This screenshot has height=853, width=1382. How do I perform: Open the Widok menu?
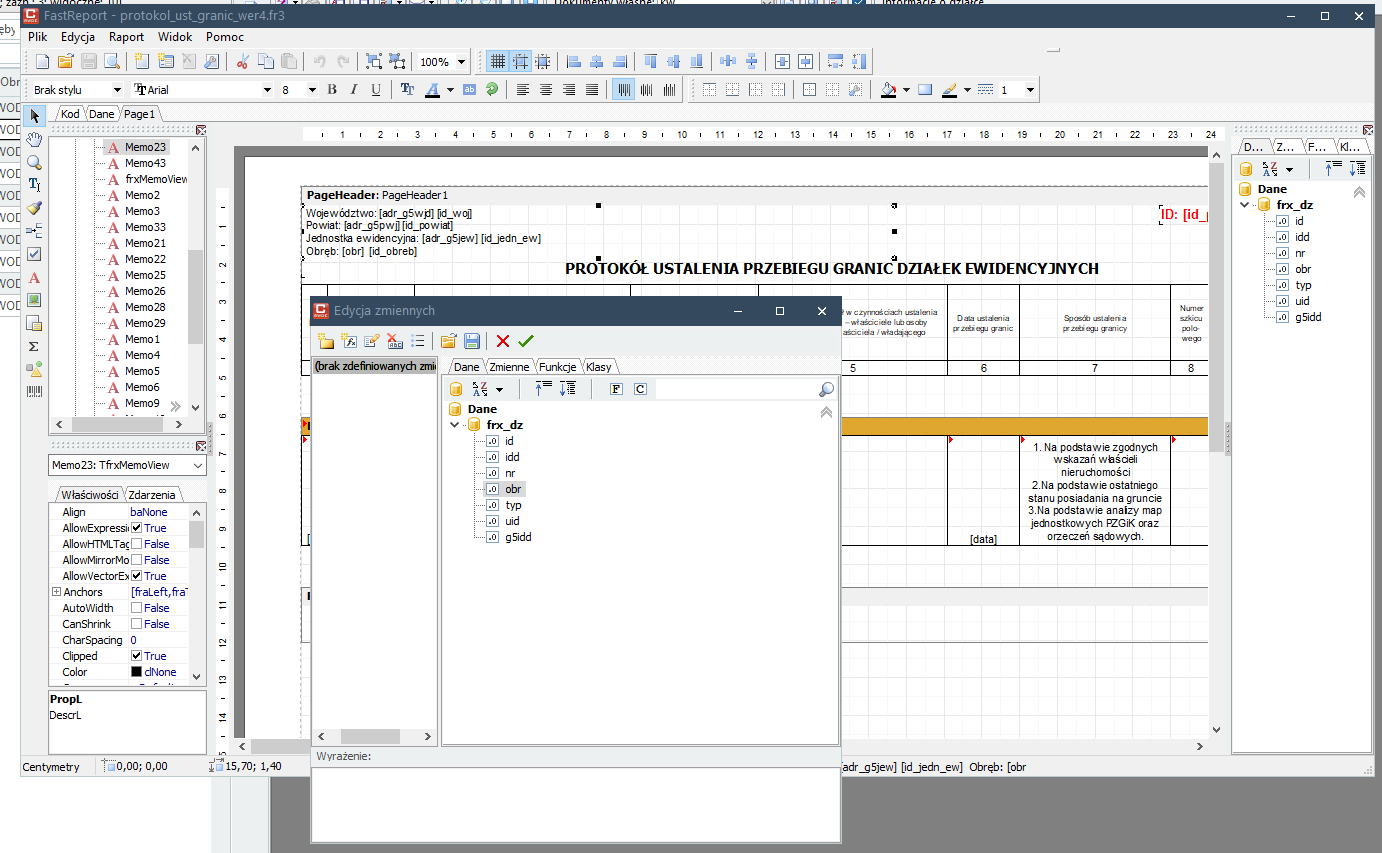tap(175, 36)
